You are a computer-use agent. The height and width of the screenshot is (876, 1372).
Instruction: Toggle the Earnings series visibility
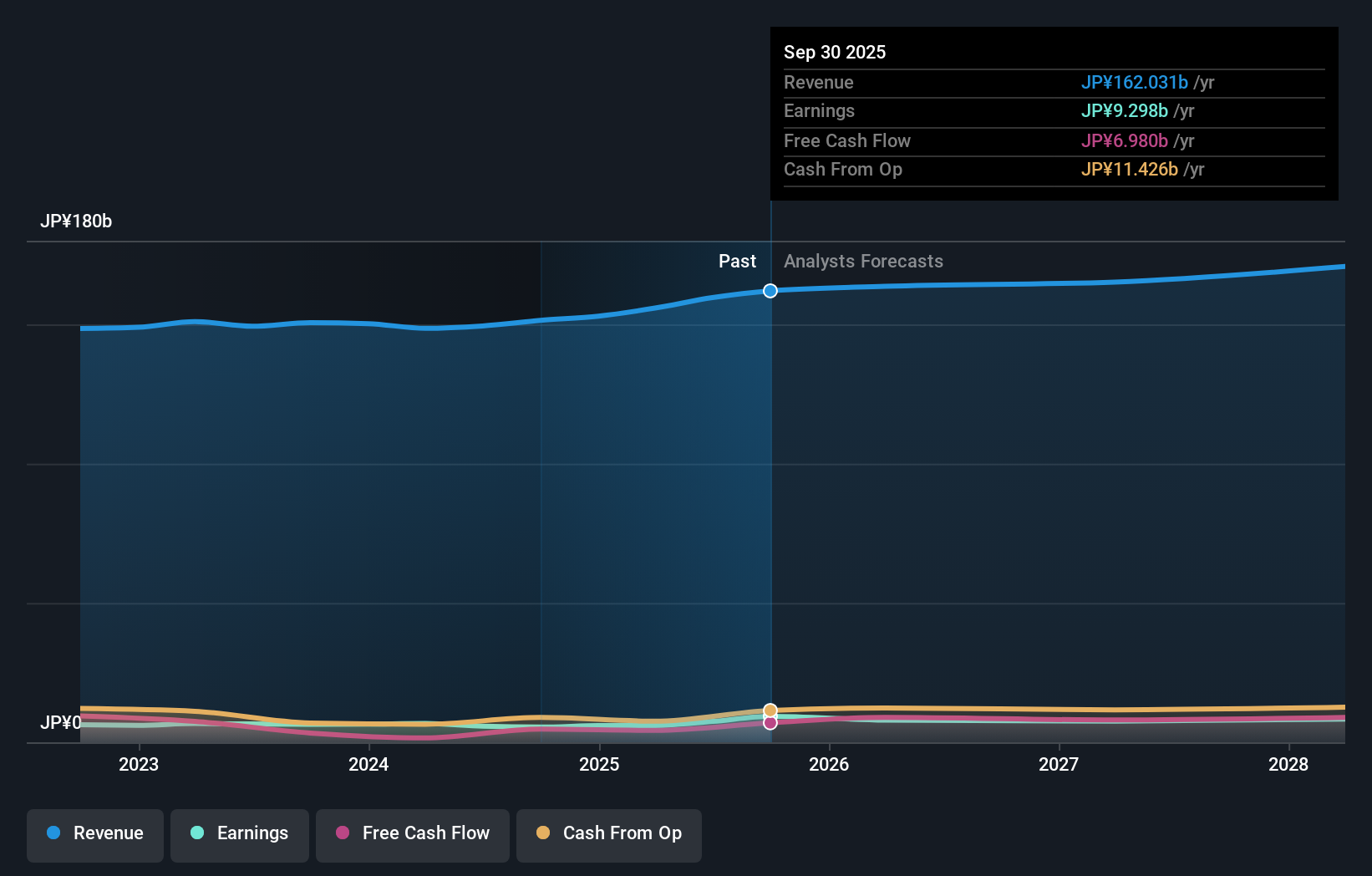pos(240,835)
